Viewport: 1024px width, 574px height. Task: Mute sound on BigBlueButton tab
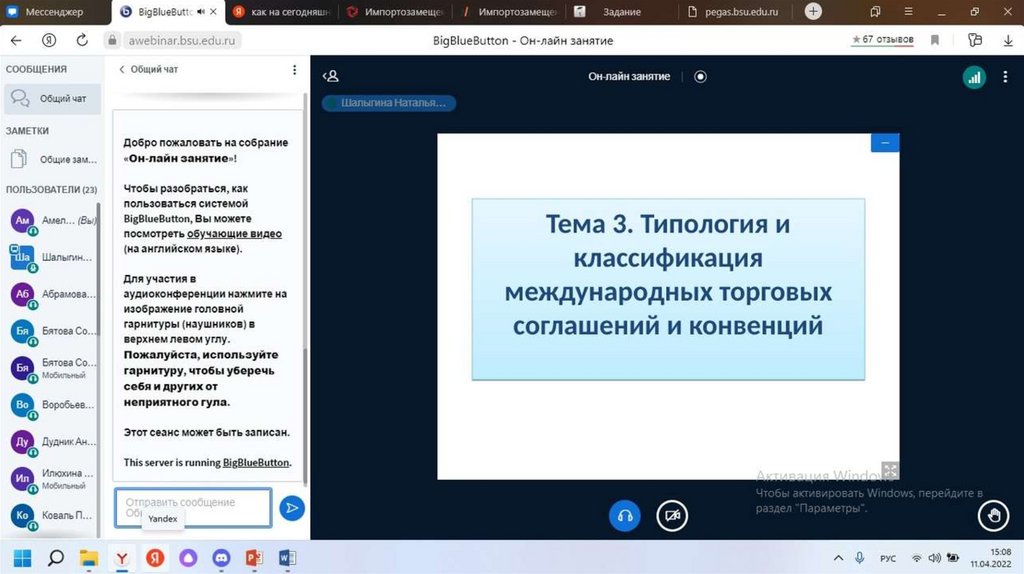(200, 12)
